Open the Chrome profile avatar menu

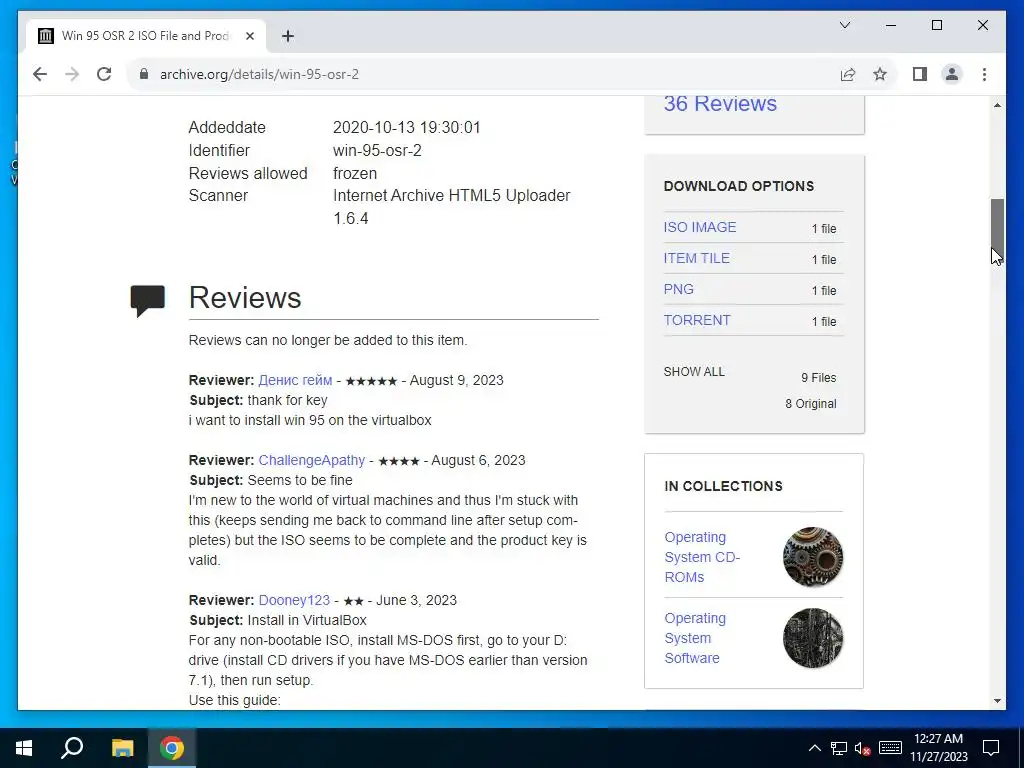[952, 74]
